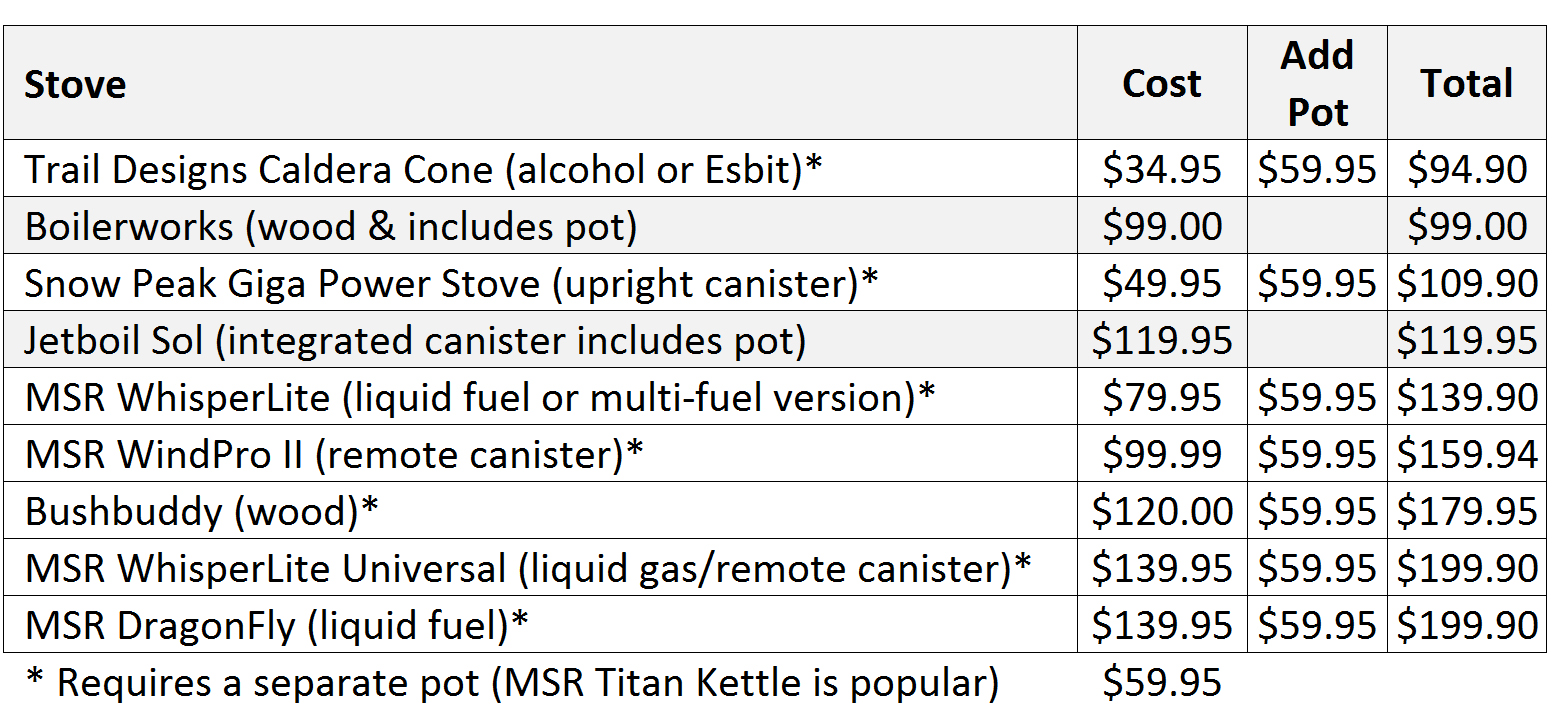Image resolution: width=1563 pixels, height=707 pixels.
Task: Select the Jetboil Sol stove name
Action: [415, 341]
